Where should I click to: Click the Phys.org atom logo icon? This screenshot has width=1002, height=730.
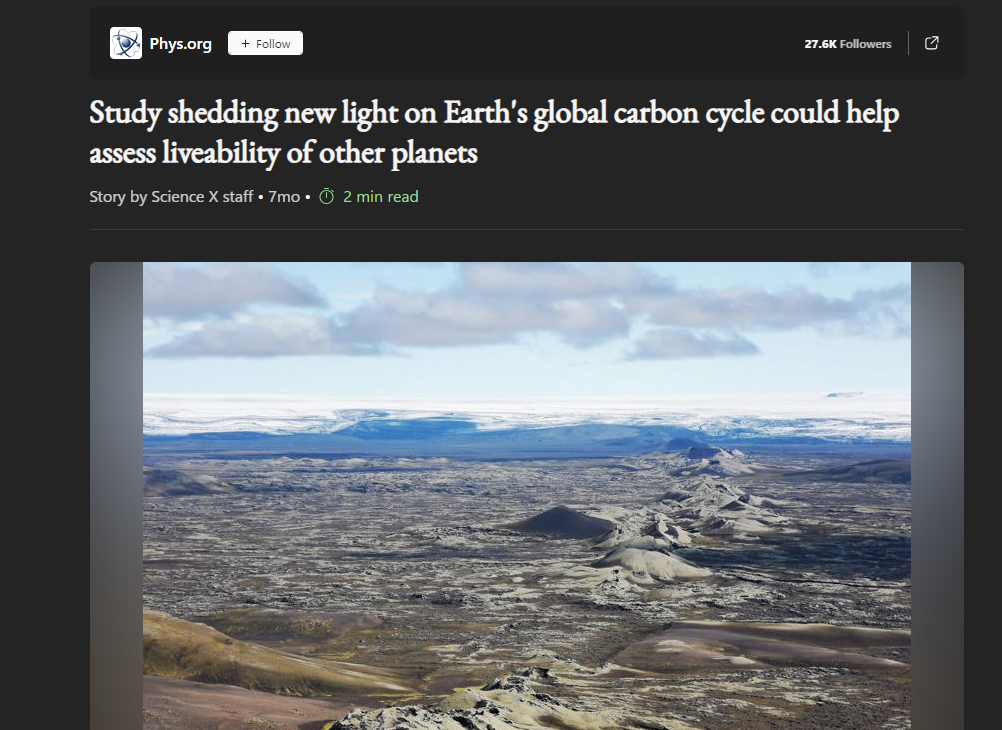[x=126, y=43]
